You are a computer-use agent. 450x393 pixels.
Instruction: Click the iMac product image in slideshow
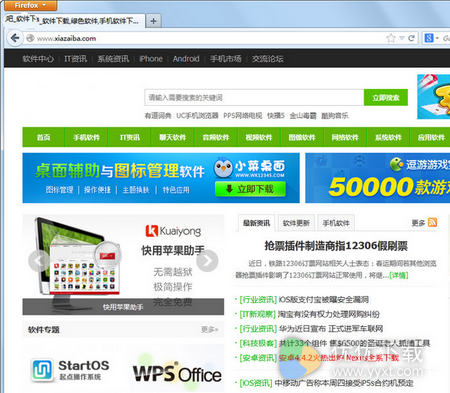[x=77, y=262]
